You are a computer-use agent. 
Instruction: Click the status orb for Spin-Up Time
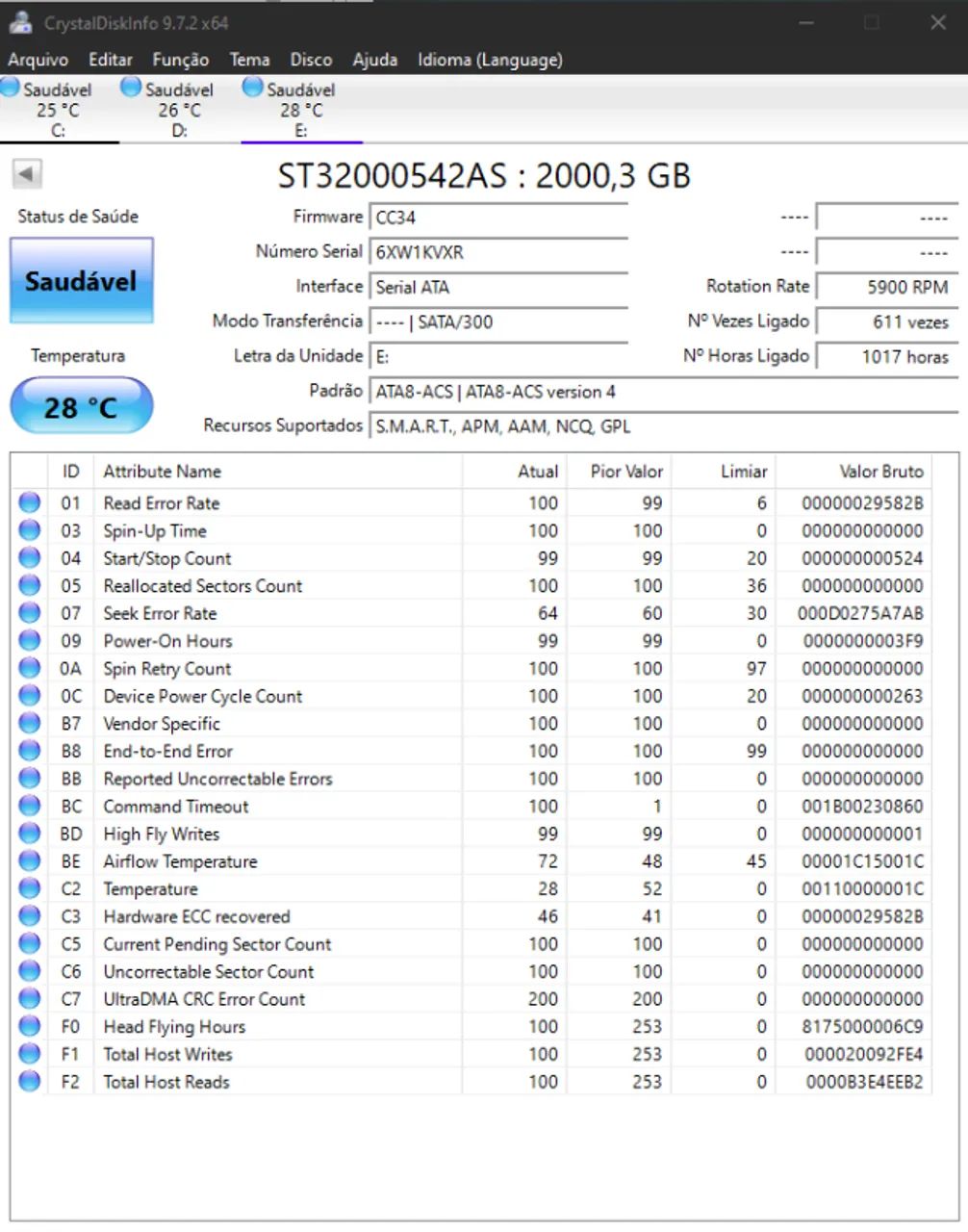[30, 530]
